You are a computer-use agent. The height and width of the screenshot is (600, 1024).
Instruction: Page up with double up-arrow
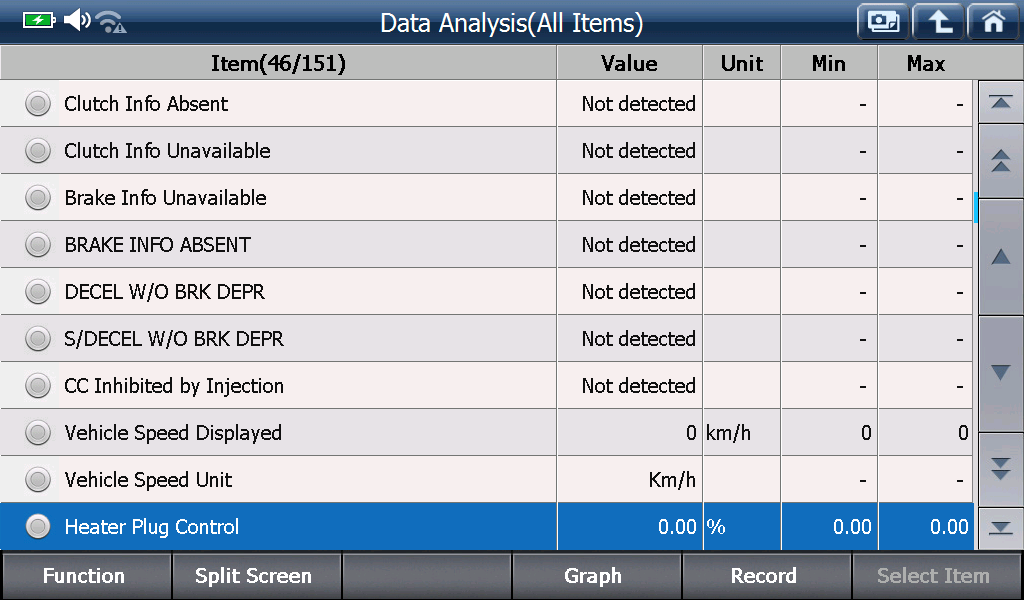click(x=1000, y=161)
